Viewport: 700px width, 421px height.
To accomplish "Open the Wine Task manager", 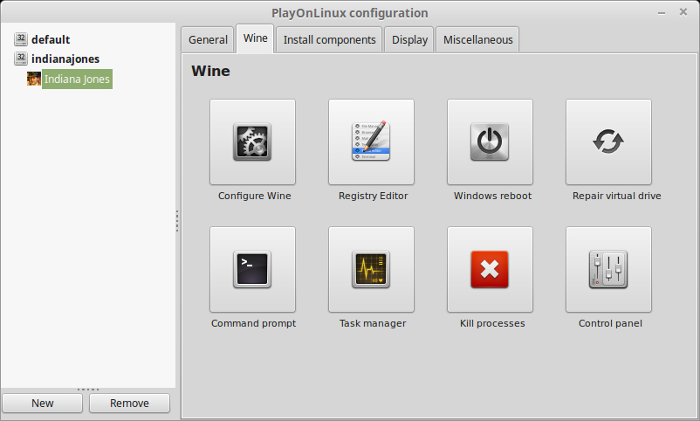I will [x=371, y=269].
